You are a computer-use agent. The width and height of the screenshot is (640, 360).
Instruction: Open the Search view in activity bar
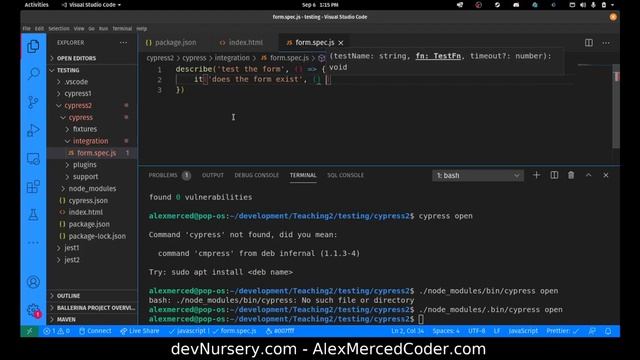[x=33, y=74]
